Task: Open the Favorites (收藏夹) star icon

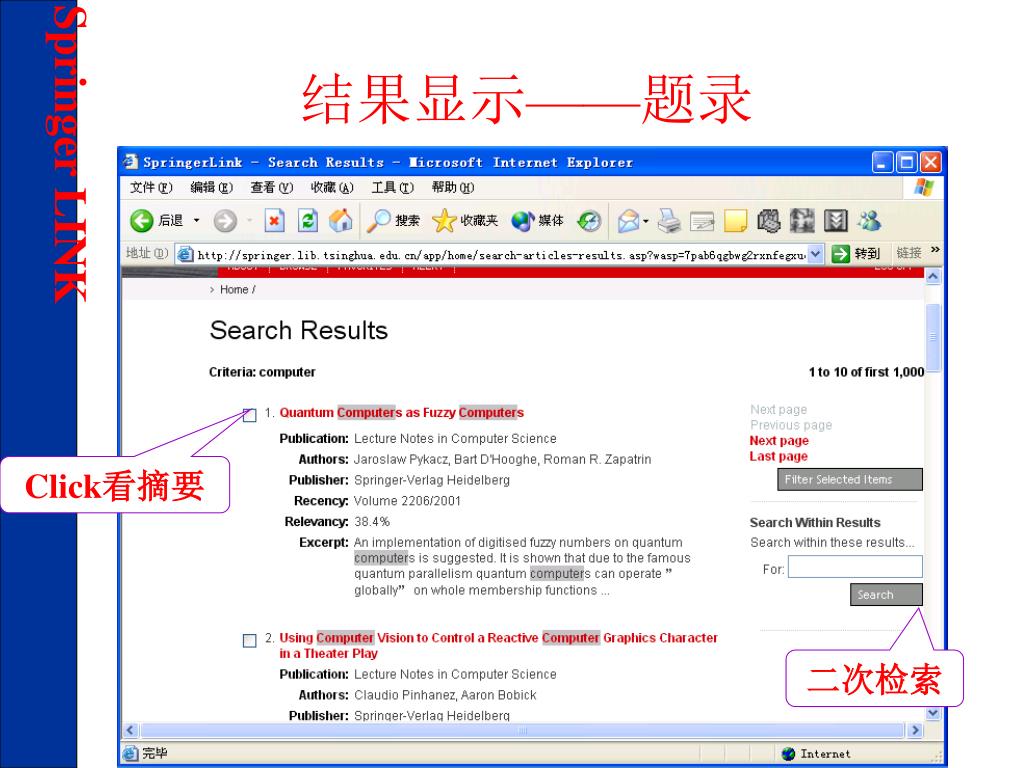Action: click(x=444, y=221)
